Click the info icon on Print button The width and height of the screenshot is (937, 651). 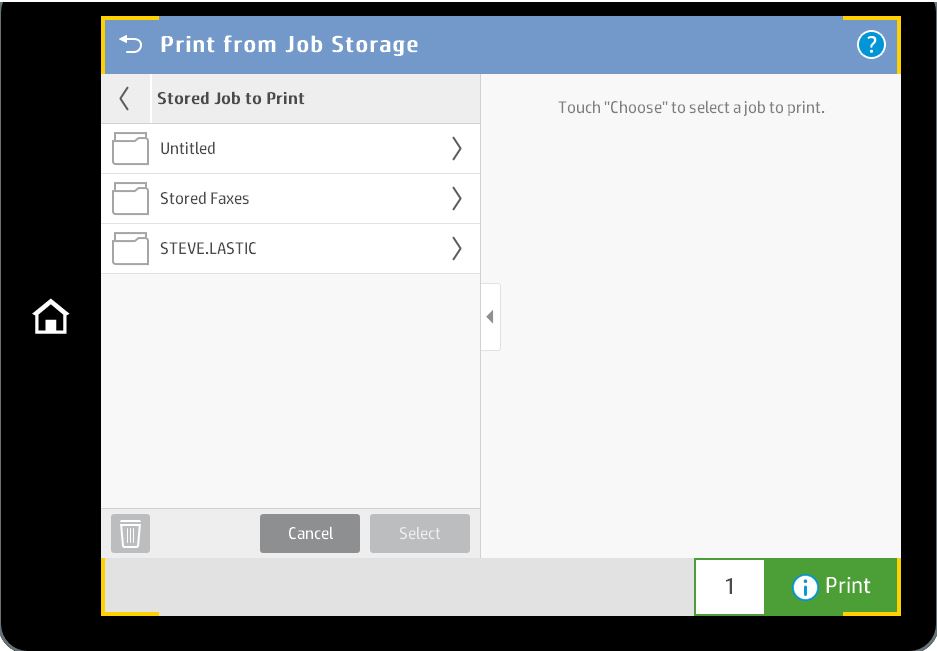click(x=804, y=587)
